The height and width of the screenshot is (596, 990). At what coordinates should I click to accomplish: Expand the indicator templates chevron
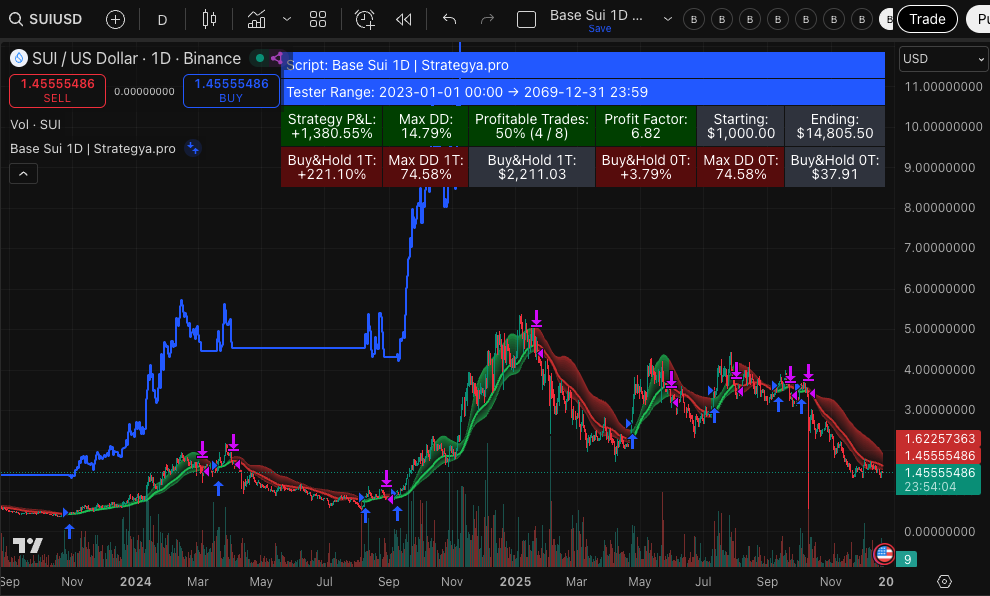tap(287, 20)
